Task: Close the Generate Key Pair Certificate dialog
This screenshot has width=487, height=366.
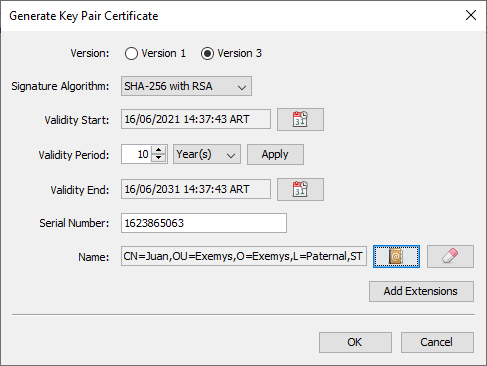Action: [x=471, y=15]
